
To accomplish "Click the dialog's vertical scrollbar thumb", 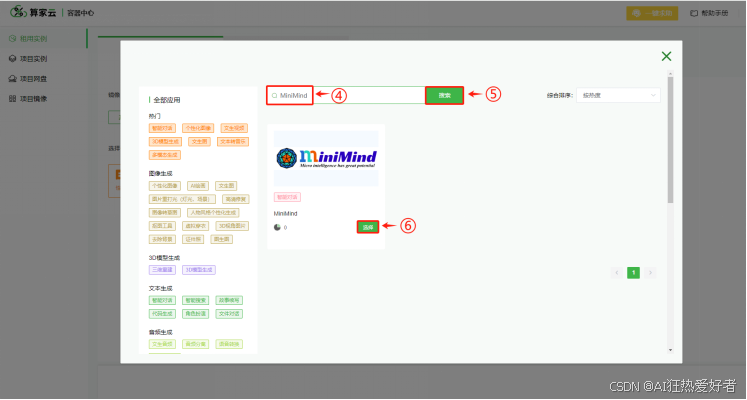I will coord(670,140).
